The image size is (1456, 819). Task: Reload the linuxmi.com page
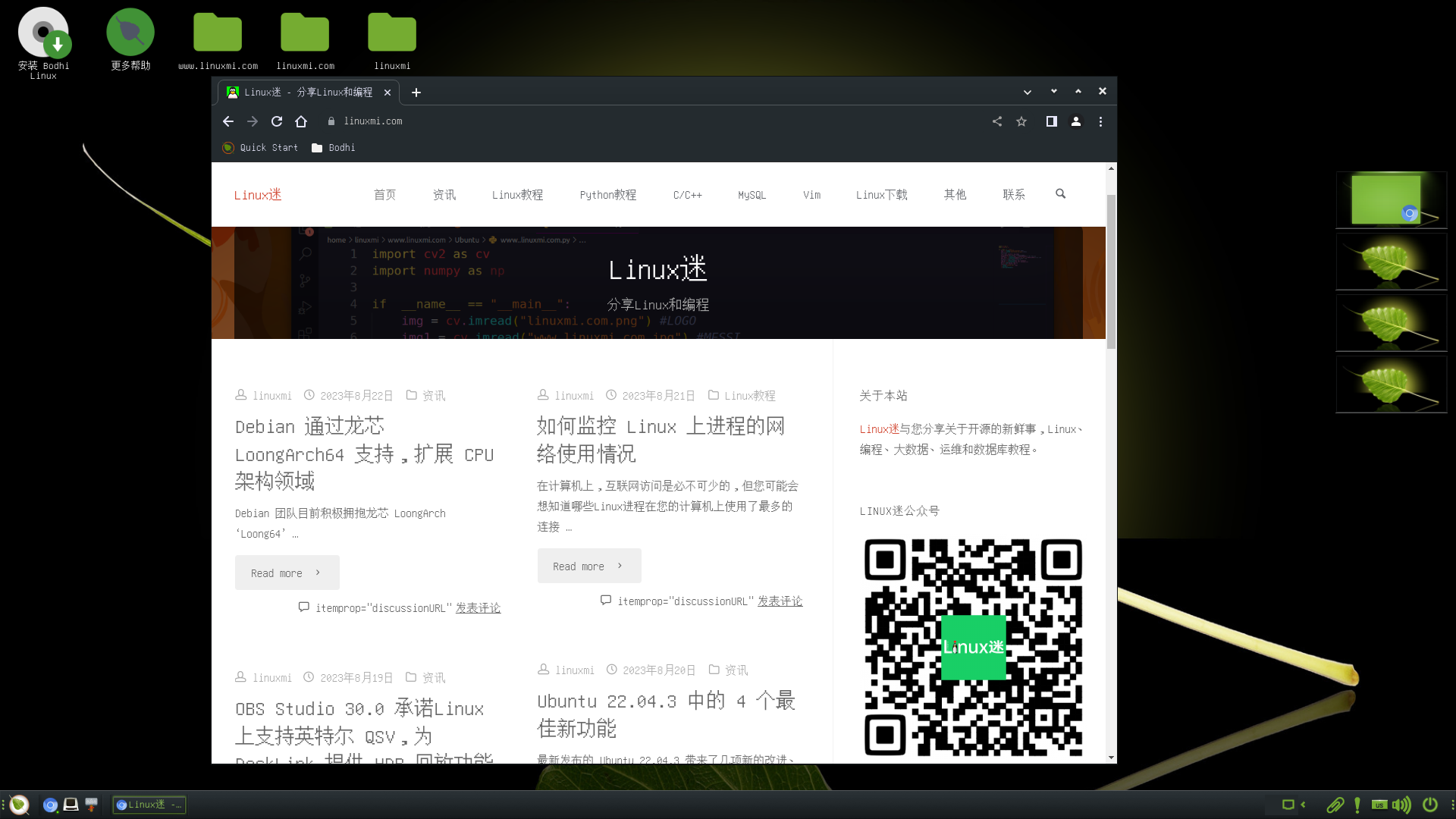coord(277,121)
